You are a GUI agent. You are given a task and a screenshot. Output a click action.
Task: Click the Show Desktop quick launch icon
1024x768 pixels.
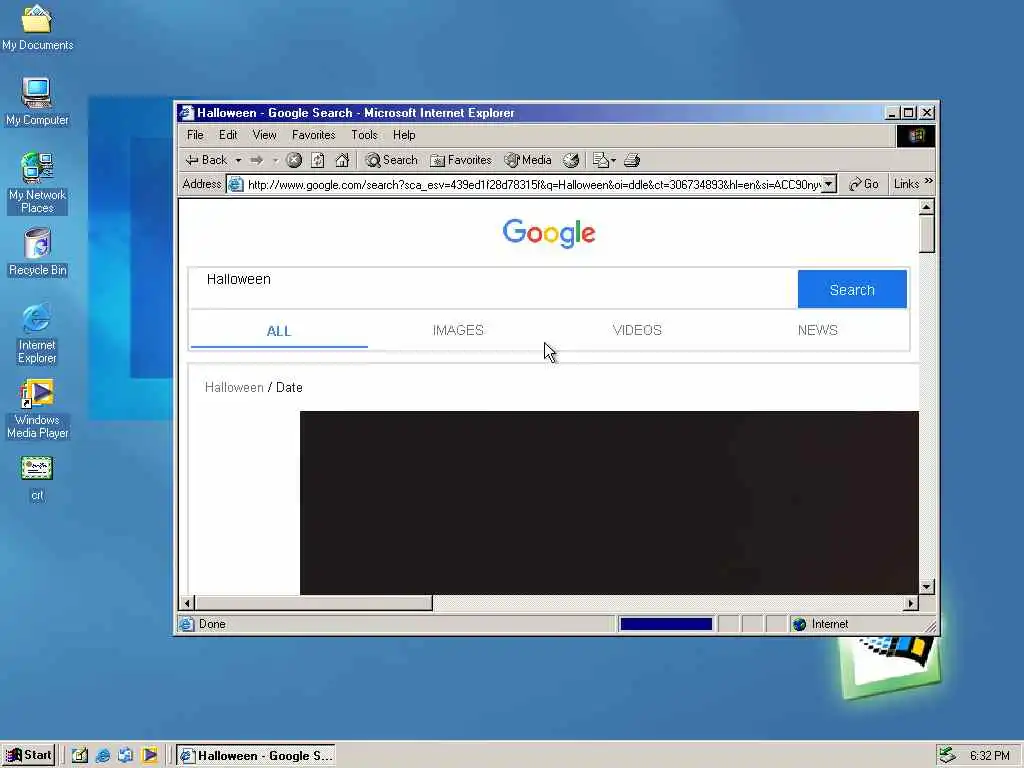(80, 756)
